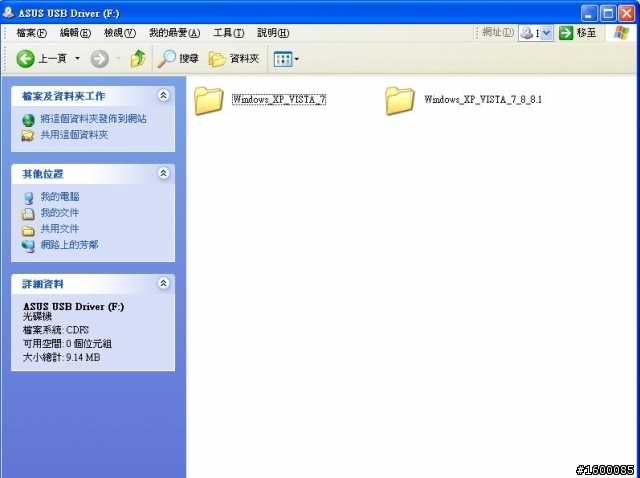Click 將這個資料夾發佈到網站 link
This screenshot has height=478, width=640.
pyautogui.click(x=93, y=119)
